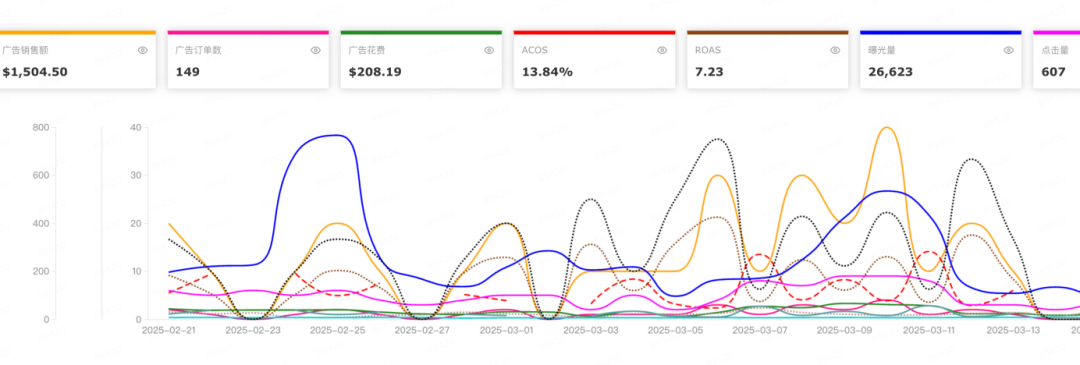Click the 607 clicks value

pyautogui.click(x=1053, y=72)
